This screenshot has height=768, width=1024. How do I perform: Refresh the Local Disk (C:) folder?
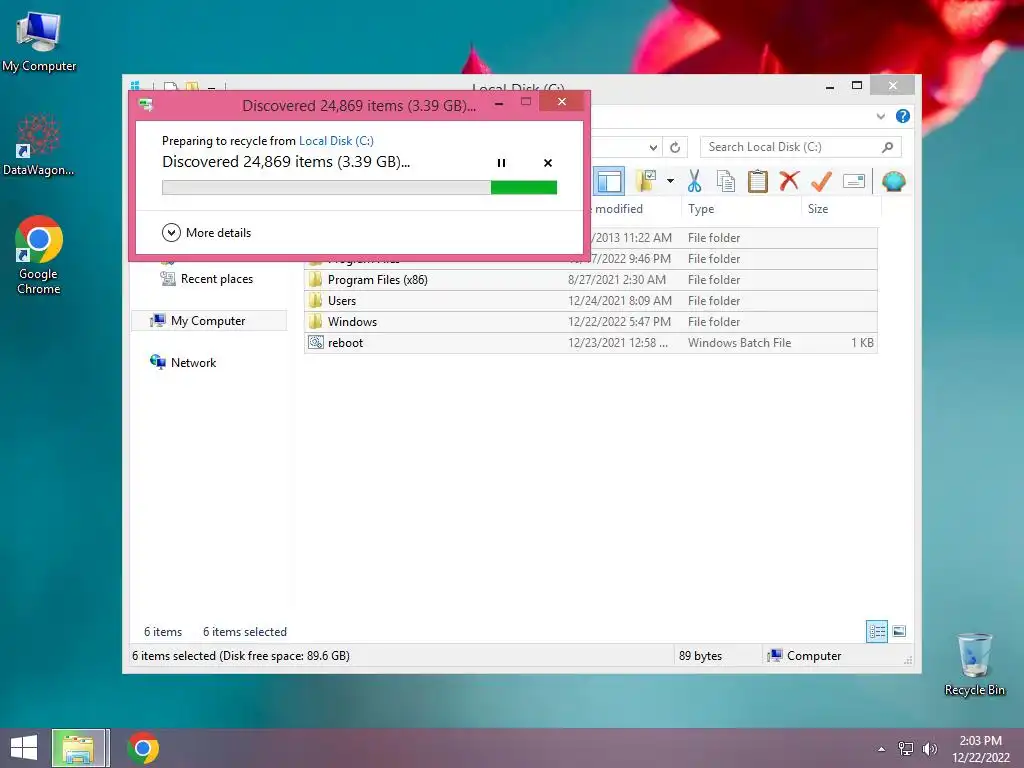[x=675, y=147]
